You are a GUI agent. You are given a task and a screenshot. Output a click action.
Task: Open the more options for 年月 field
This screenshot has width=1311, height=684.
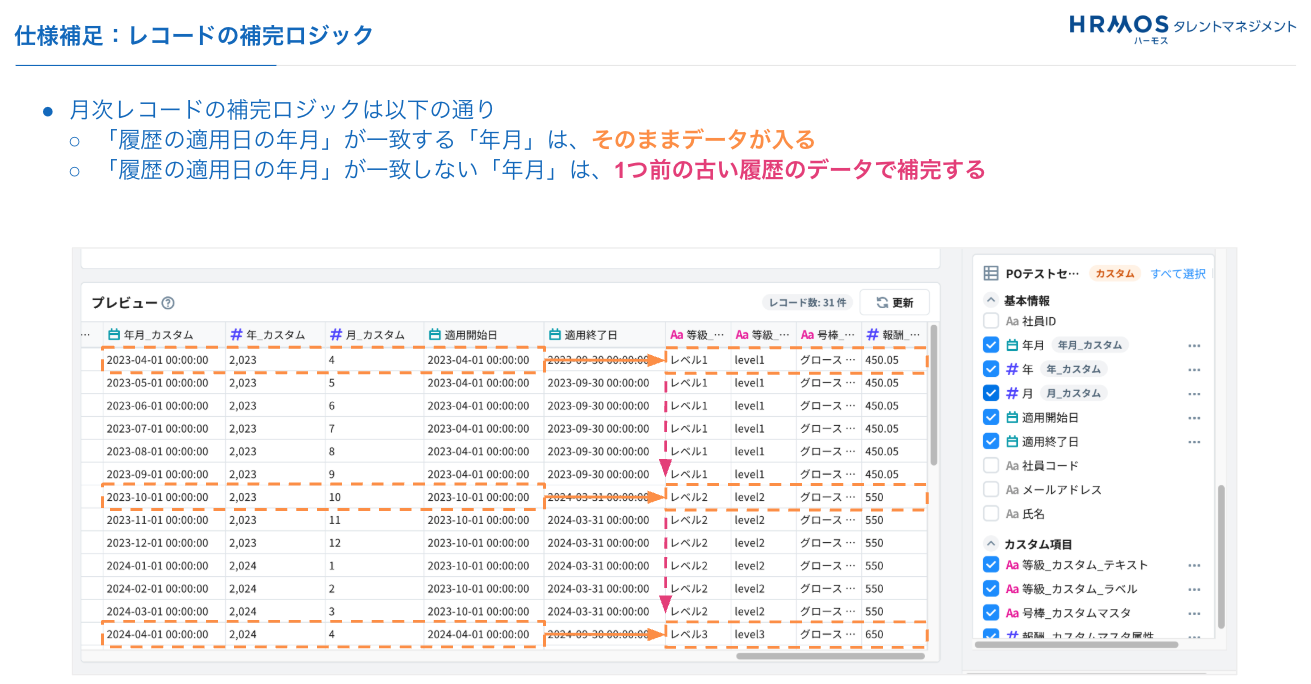point(1193,345)
